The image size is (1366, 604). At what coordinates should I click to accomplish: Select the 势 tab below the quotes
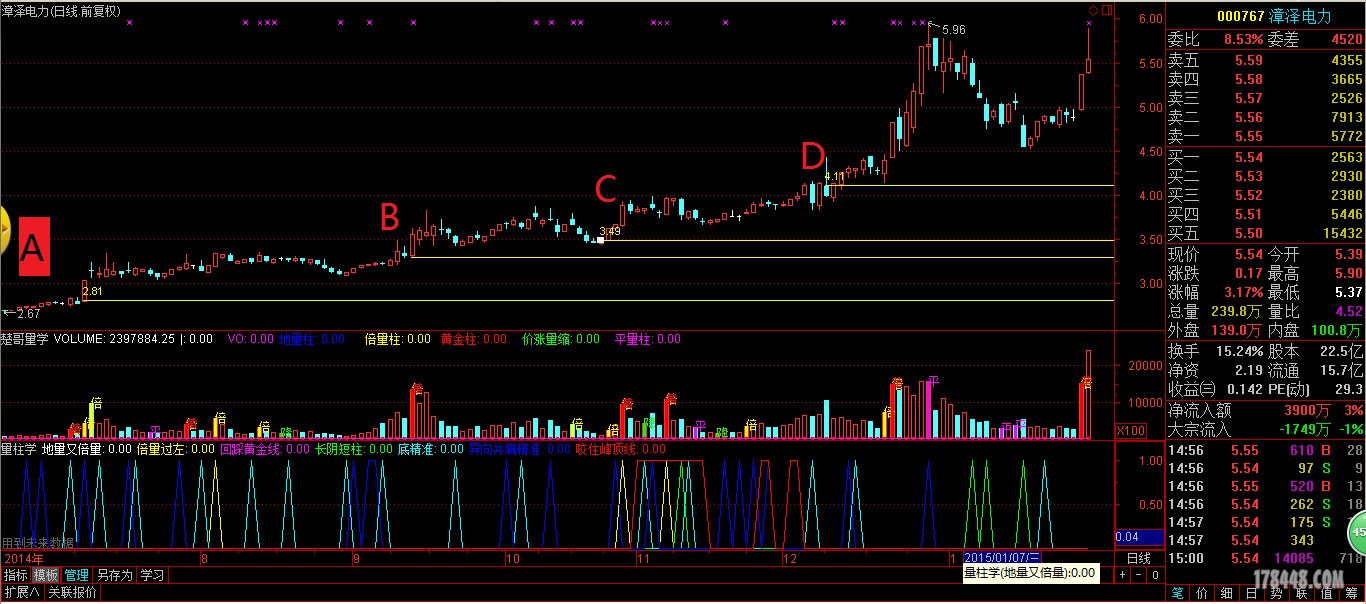1278,593
